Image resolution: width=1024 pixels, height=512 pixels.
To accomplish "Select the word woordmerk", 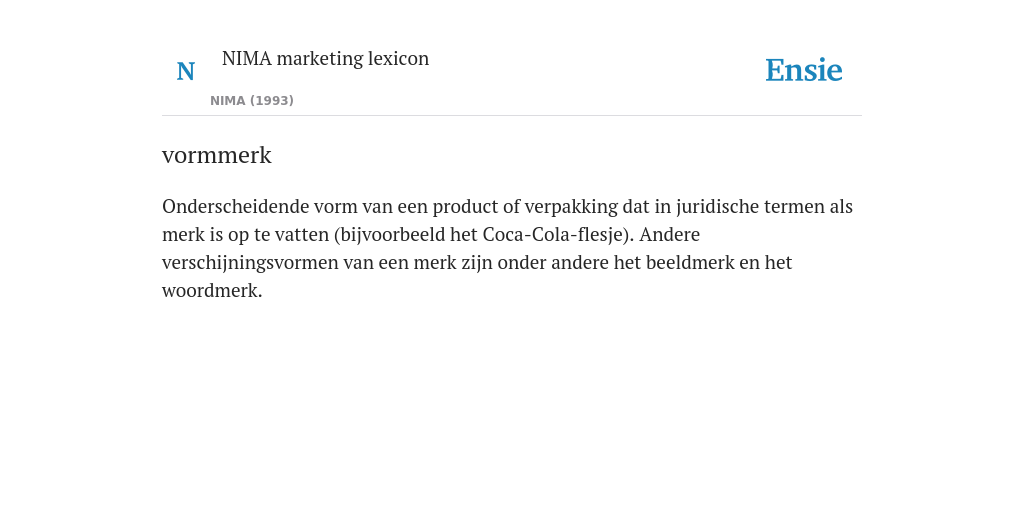I will 212,291.
